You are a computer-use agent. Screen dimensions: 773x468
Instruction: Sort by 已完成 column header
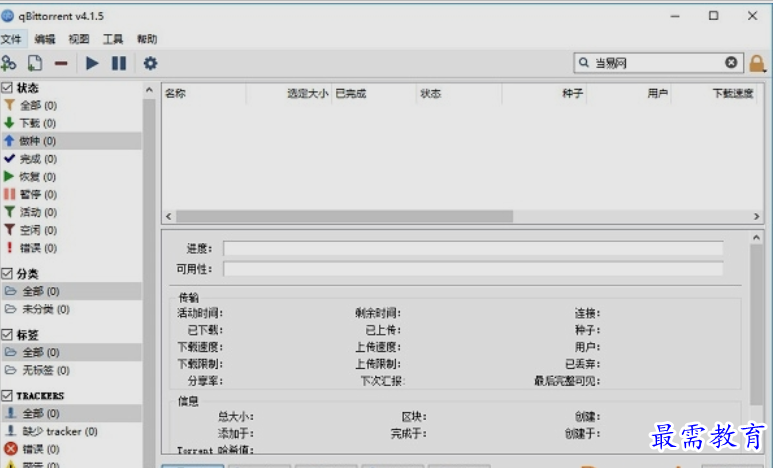pos(374,93)
